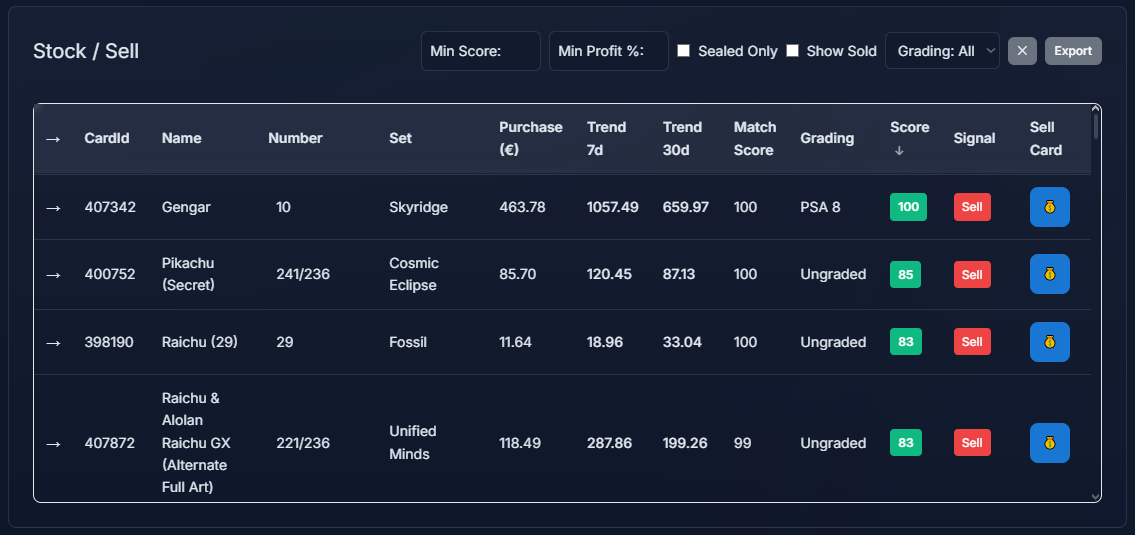
Task: Click the Export button
Action: click(x=1073, y=51)
